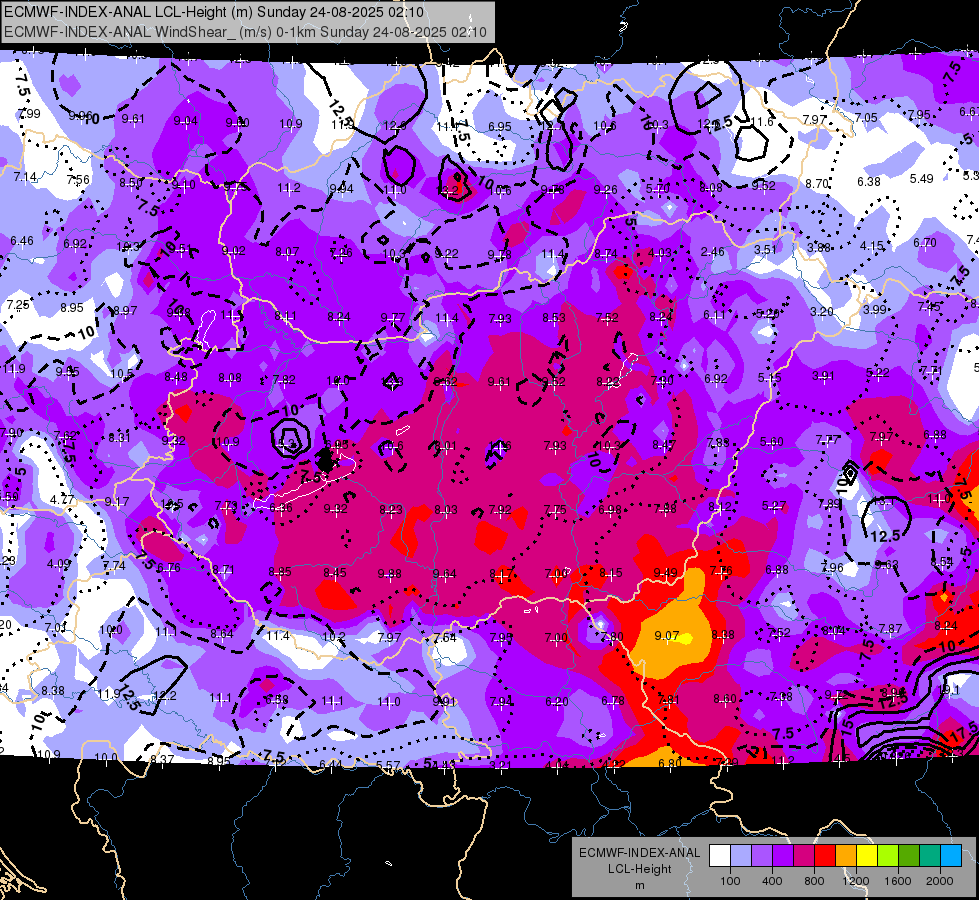Click the 9.49 grid value

665,573
